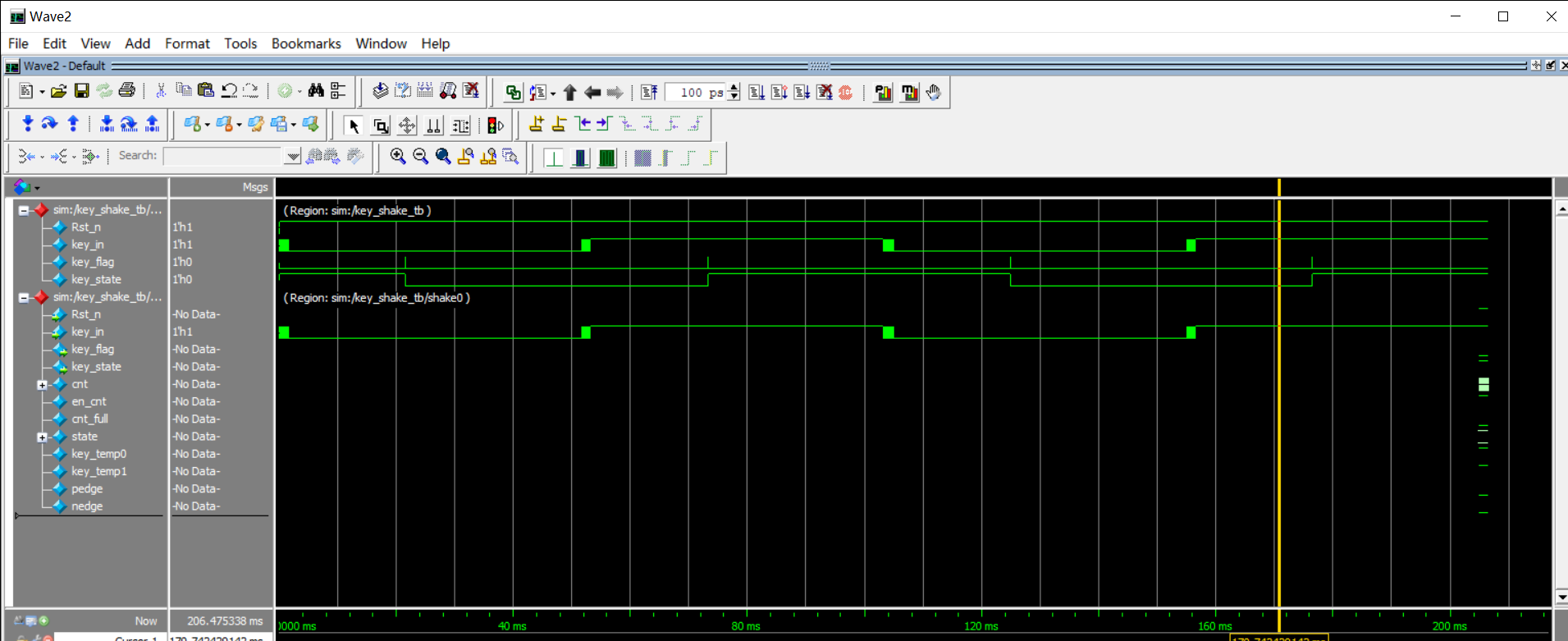Click the Search input field
Image resolution: width=1568 pixels, height=641 pixels.
223,156
